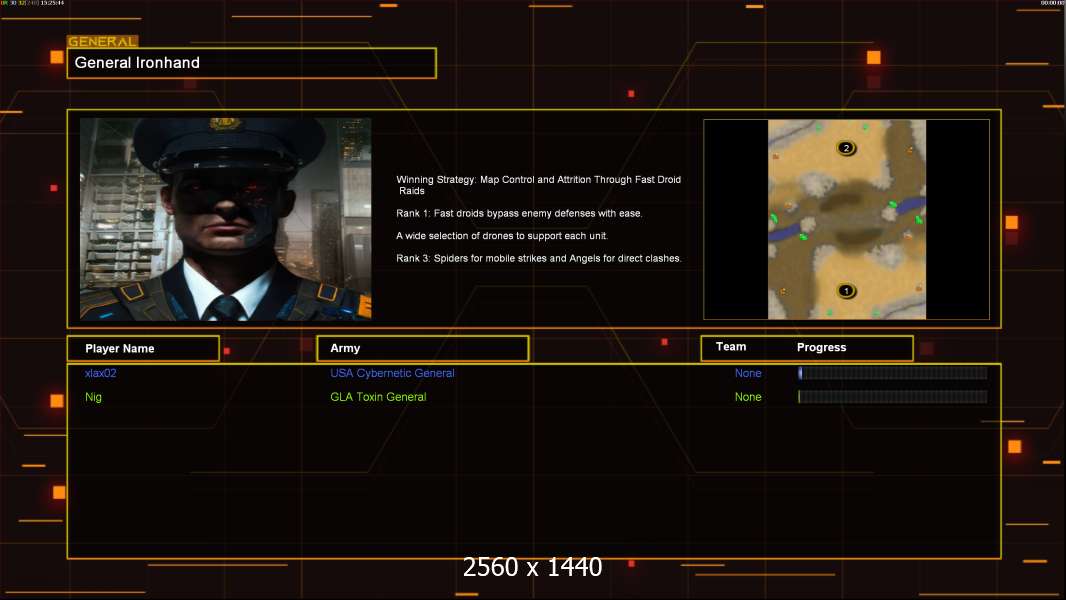Click the Team column label
This screenshot has height=600, width=1066.
(x=731, y=347)
